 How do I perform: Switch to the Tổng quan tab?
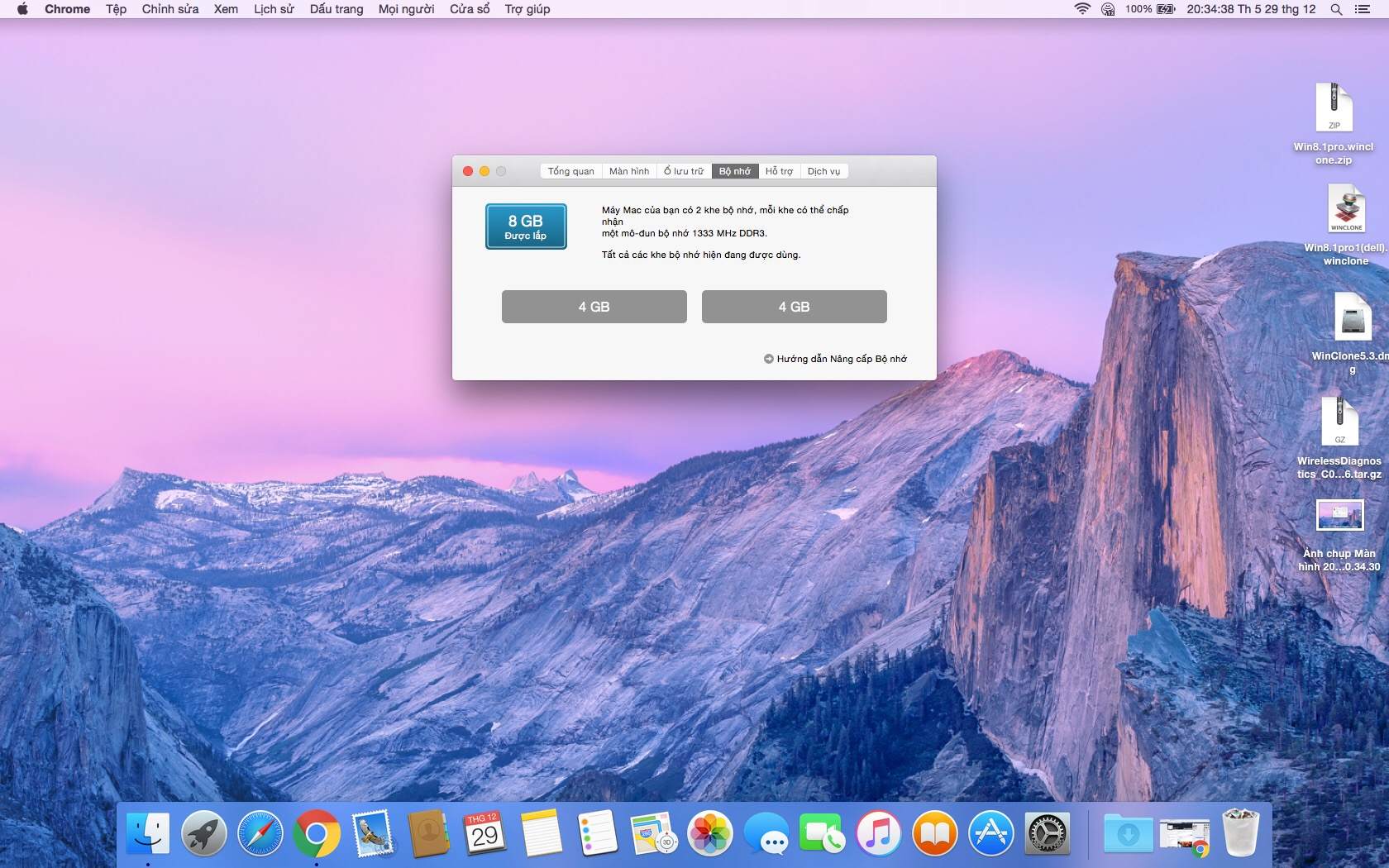(x=570, y=171)
